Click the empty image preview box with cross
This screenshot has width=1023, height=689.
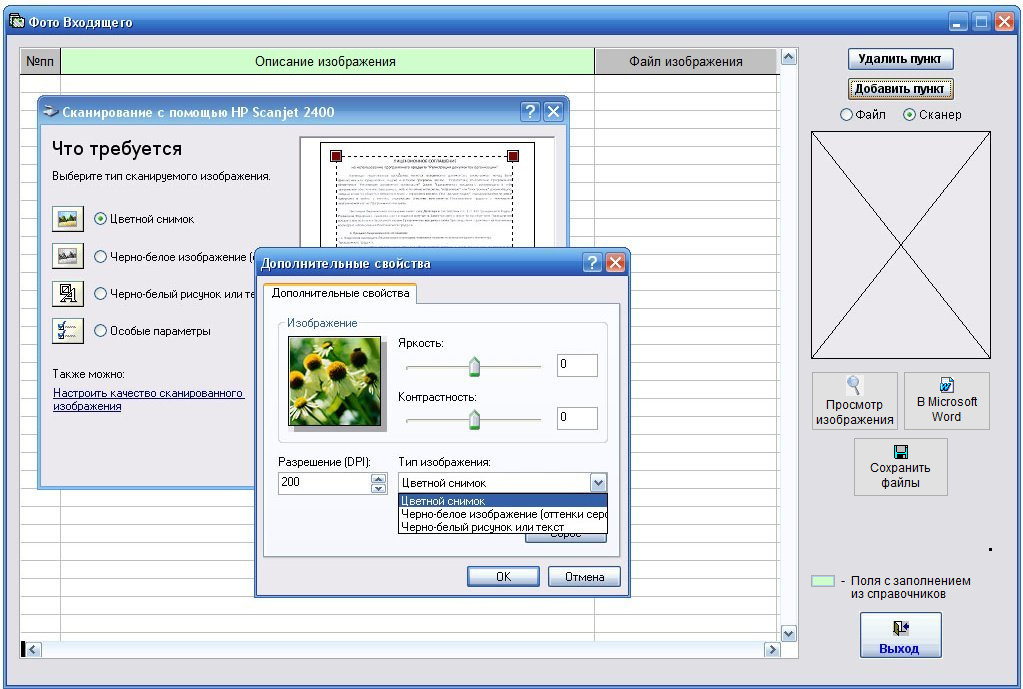900,245
